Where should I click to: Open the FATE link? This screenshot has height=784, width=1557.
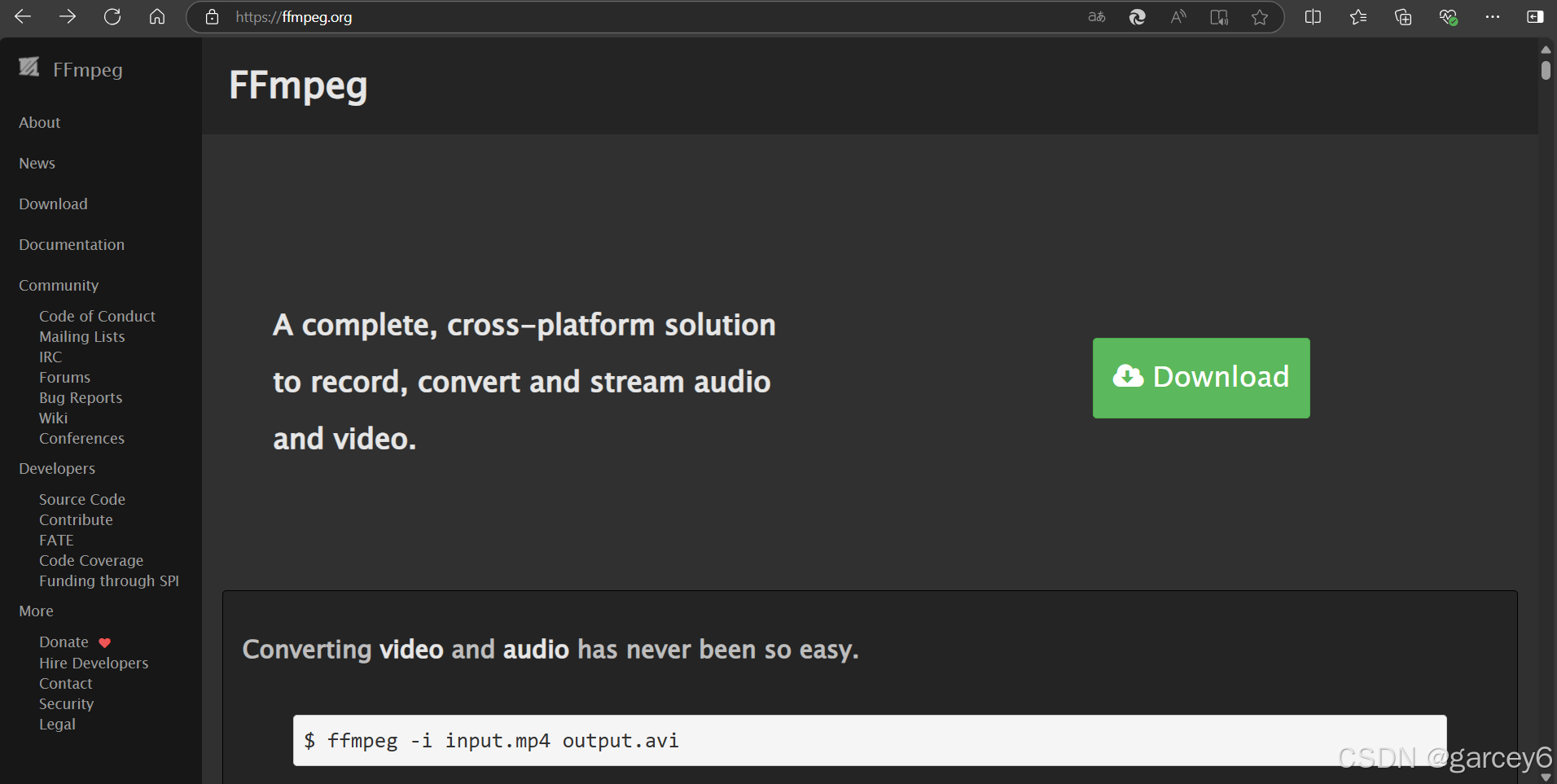coord(56,540)
